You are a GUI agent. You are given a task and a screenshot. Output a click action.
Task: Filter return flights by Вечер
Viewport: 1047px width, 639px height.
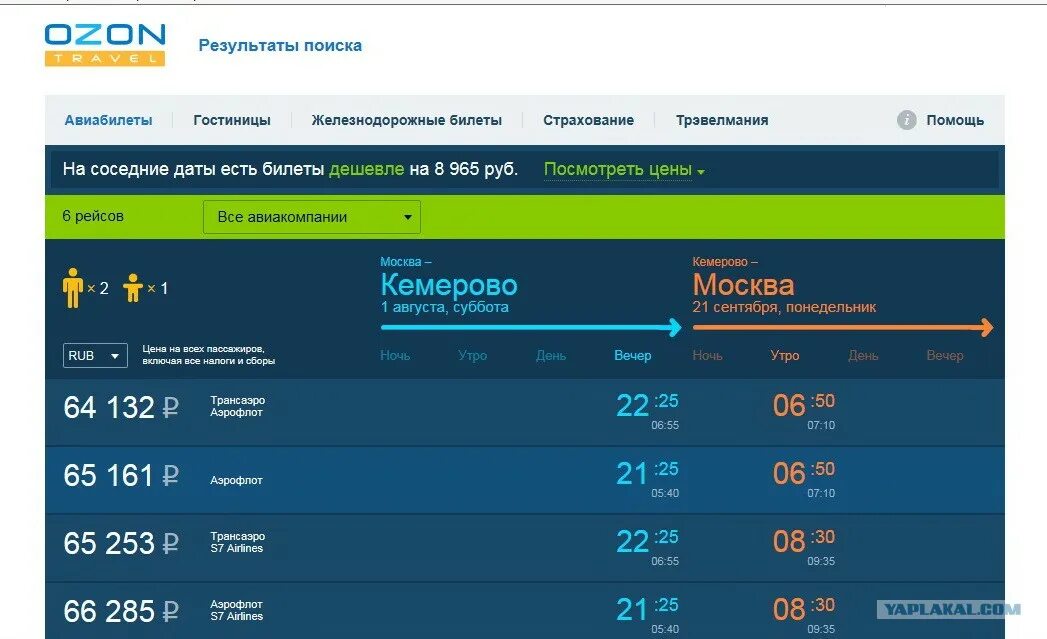tap(945, 355)
